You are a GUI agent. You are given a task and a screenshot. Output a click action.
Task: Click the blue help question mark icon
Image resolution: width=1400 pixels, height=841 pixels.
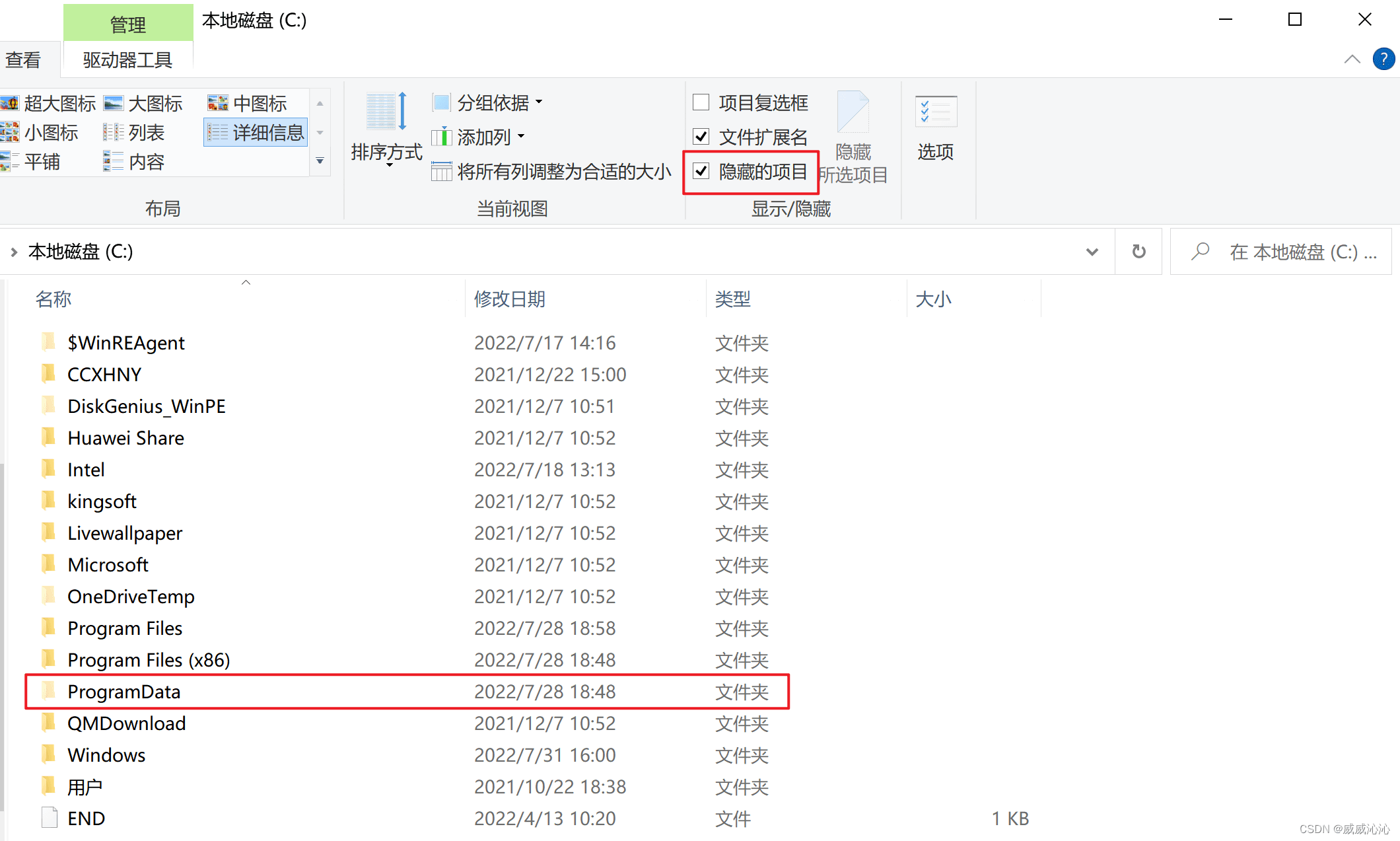[1383, 59]
